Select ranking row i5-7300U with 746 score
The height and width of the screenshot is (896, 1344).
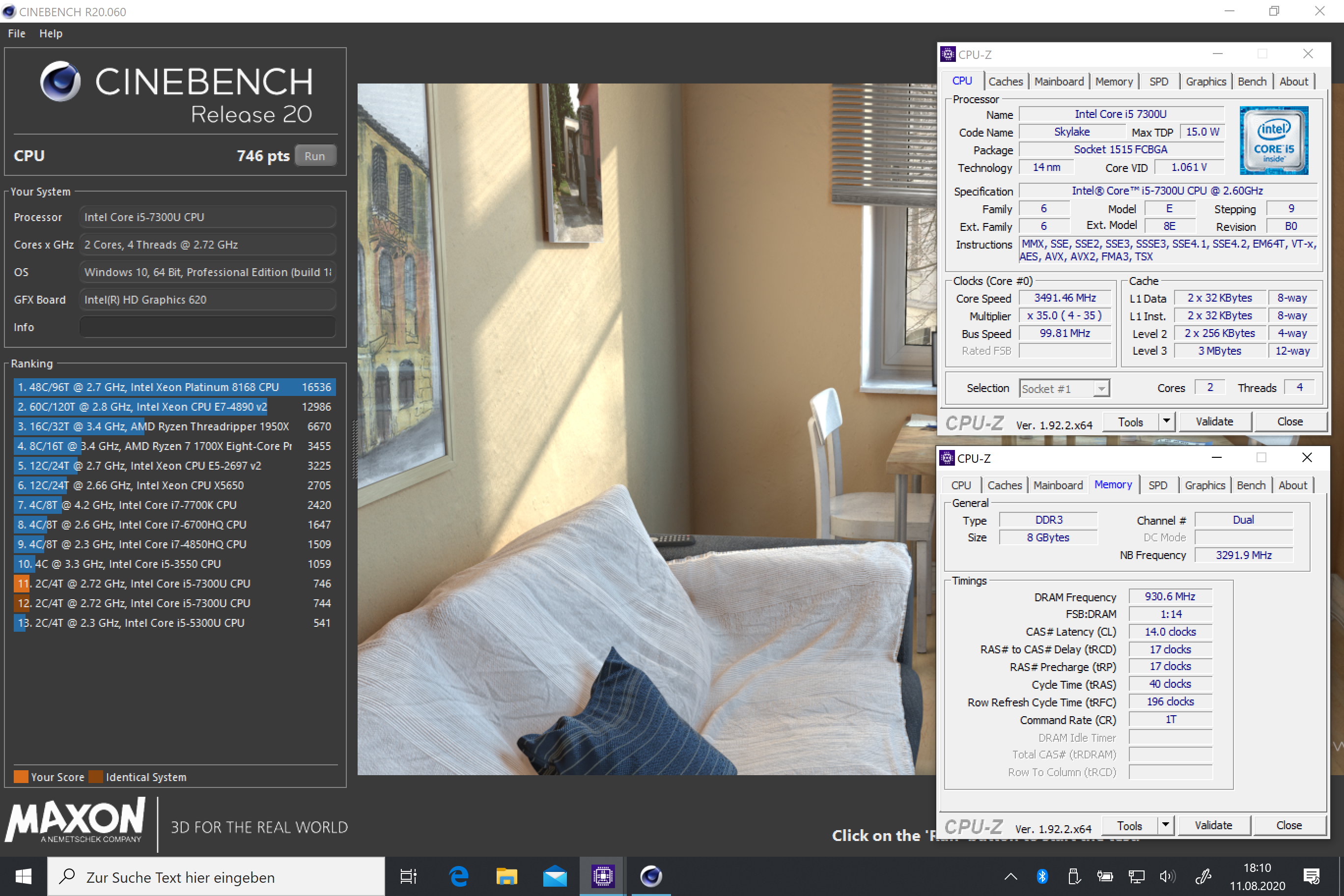174,584
